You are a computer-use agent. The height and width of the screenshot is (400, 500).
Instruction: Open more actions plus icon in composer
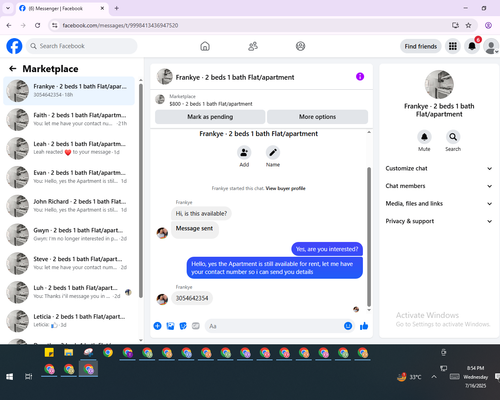pos(157,326)
